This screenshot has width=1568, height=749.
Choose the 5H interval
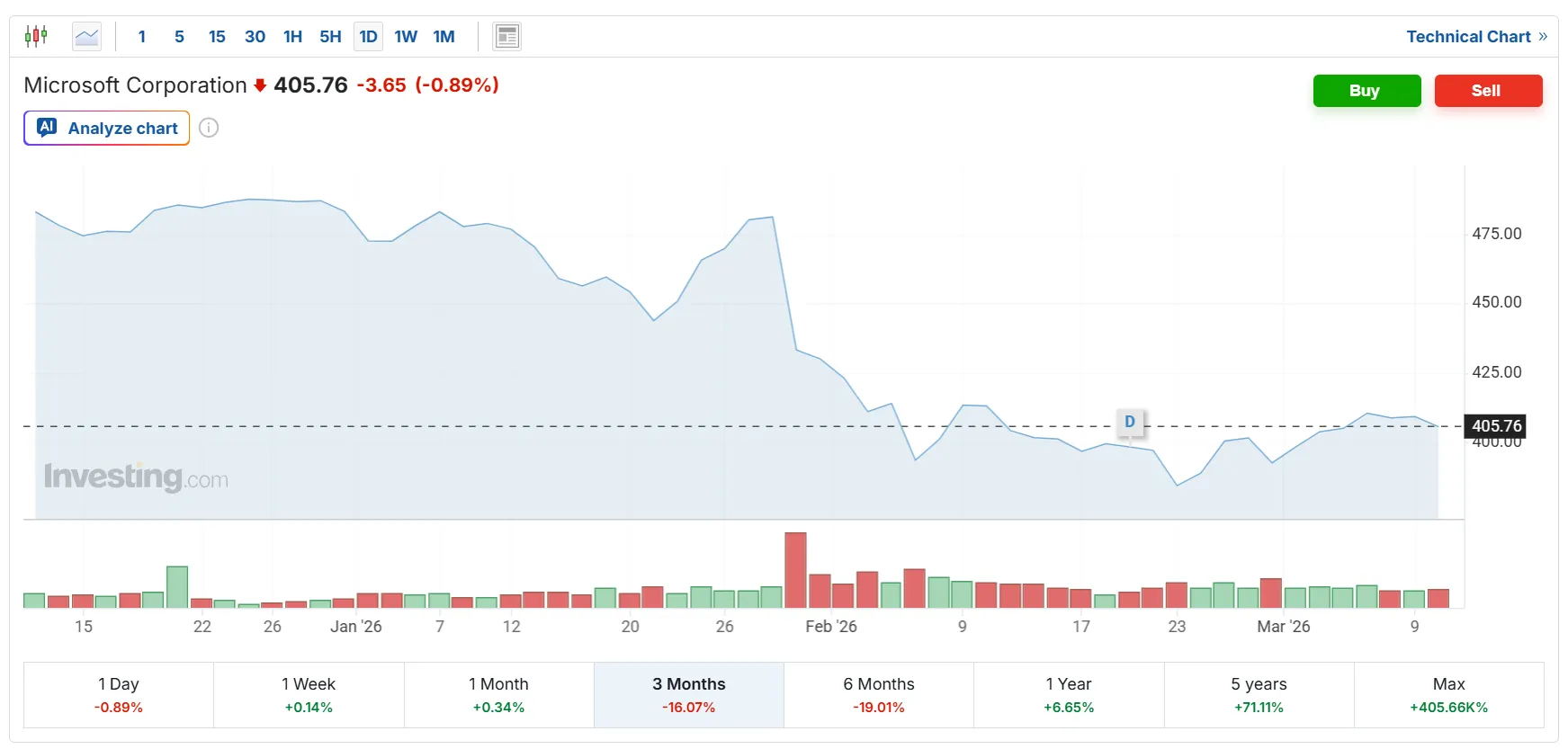coord(330,37)
